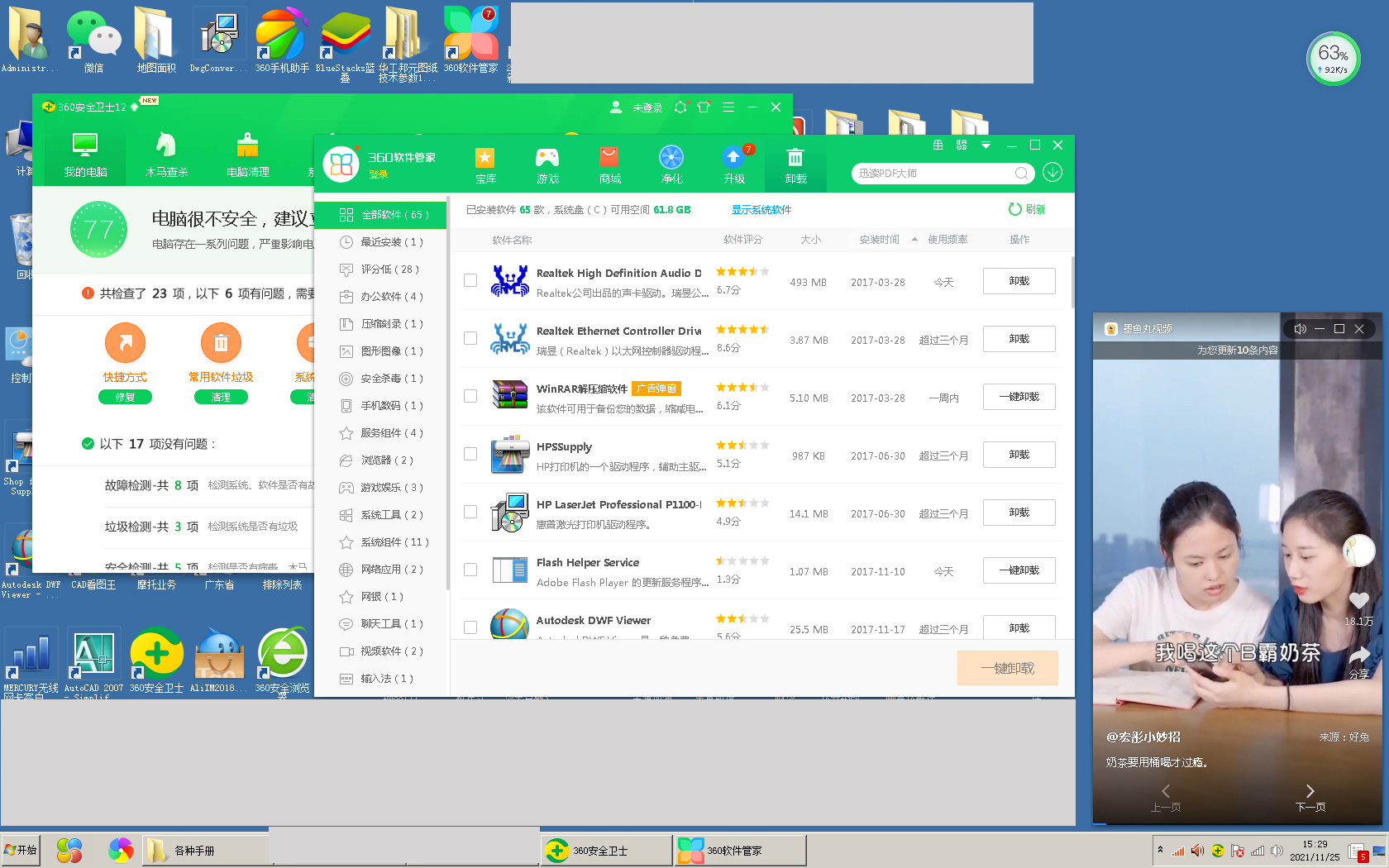Tick the checkbox for WinRAR解压缩软件

coord(470,396)
